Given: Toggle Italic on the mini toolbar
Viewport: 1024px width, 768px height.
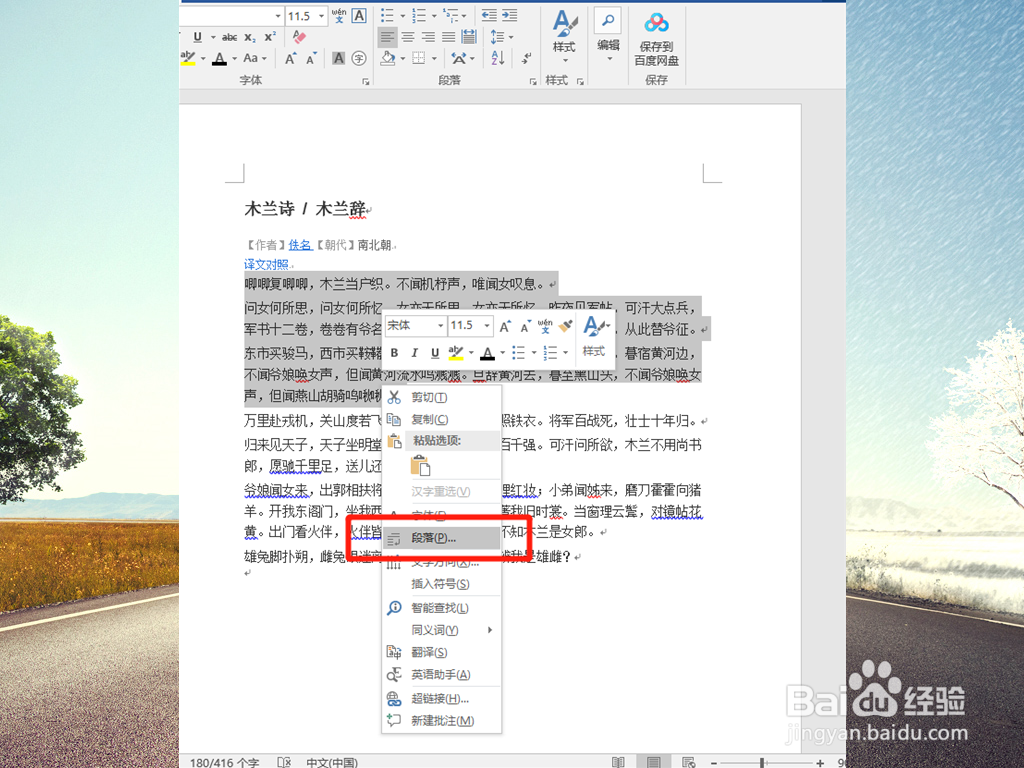Looking at the screenshot, I should point(415,353).
